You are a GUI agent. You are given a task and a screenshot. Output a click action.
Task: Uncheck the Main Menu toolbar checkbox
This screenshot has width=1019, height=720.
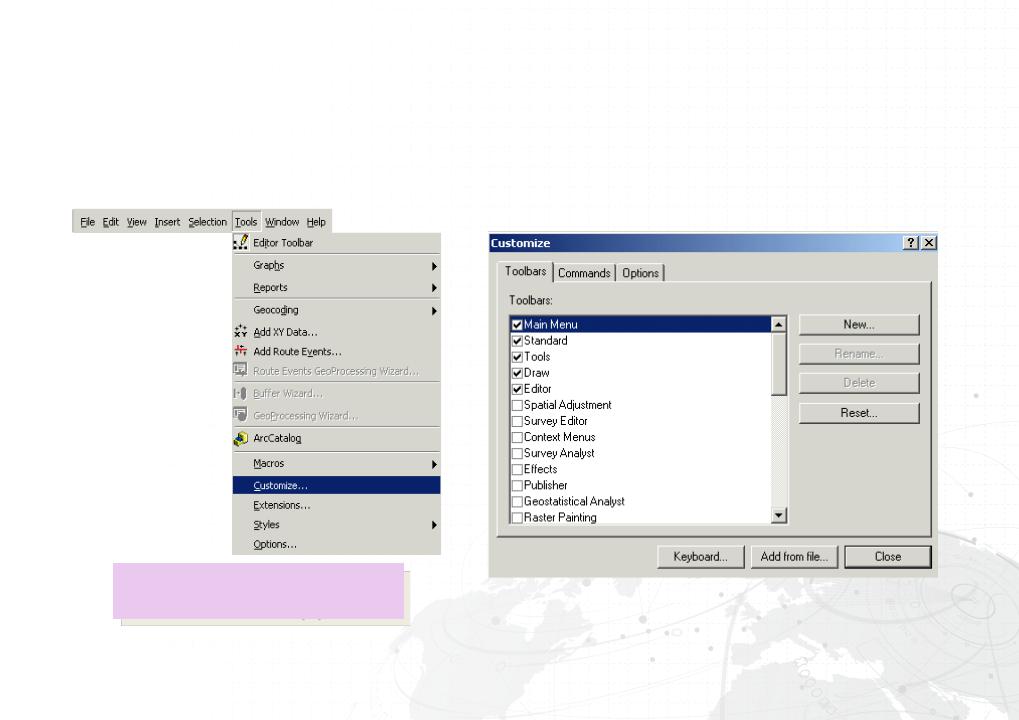tap(517, 324)
